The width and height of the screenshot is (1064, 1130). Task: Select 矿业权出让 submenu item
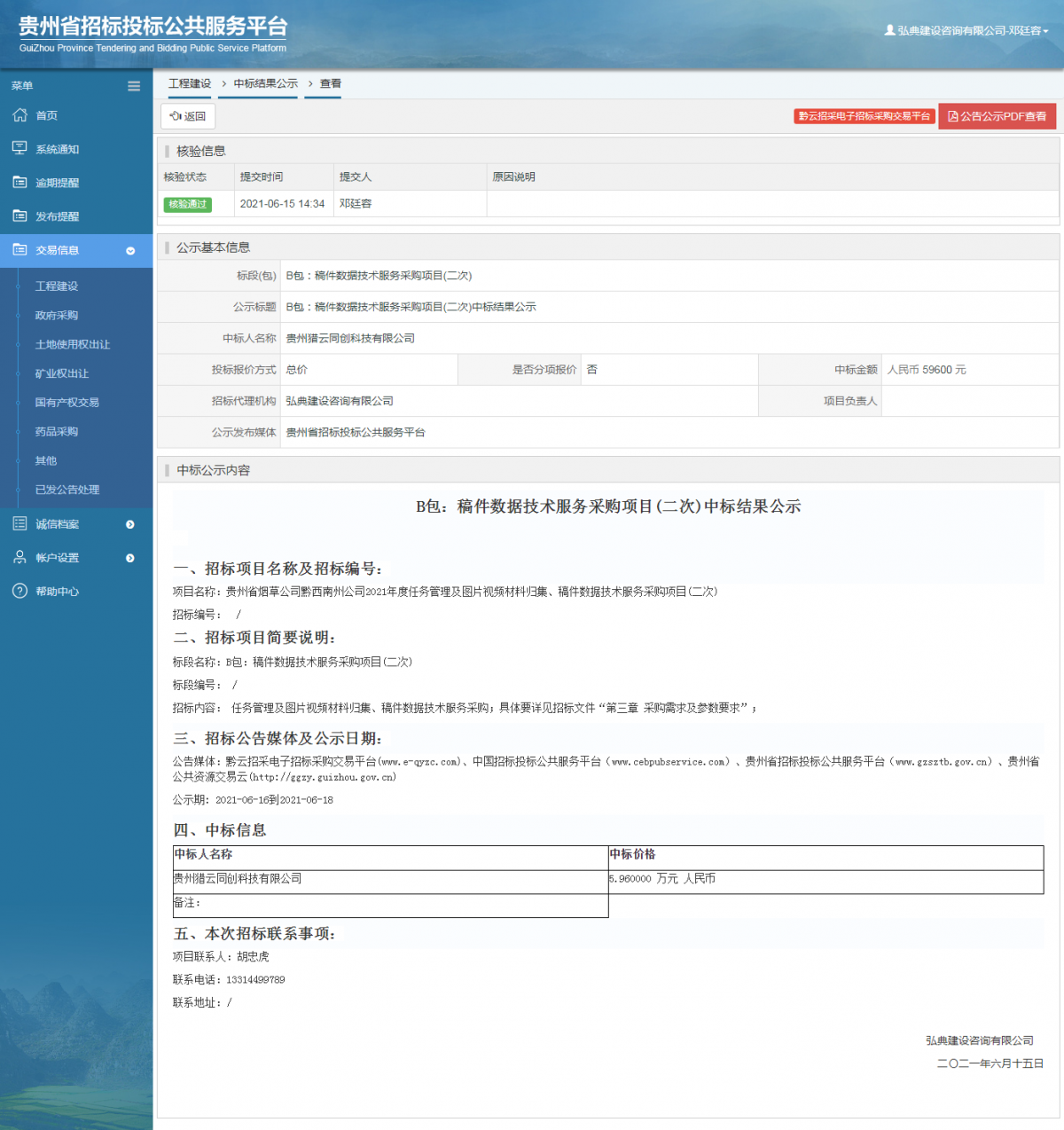pyautogui.click(x=62, y=373)
